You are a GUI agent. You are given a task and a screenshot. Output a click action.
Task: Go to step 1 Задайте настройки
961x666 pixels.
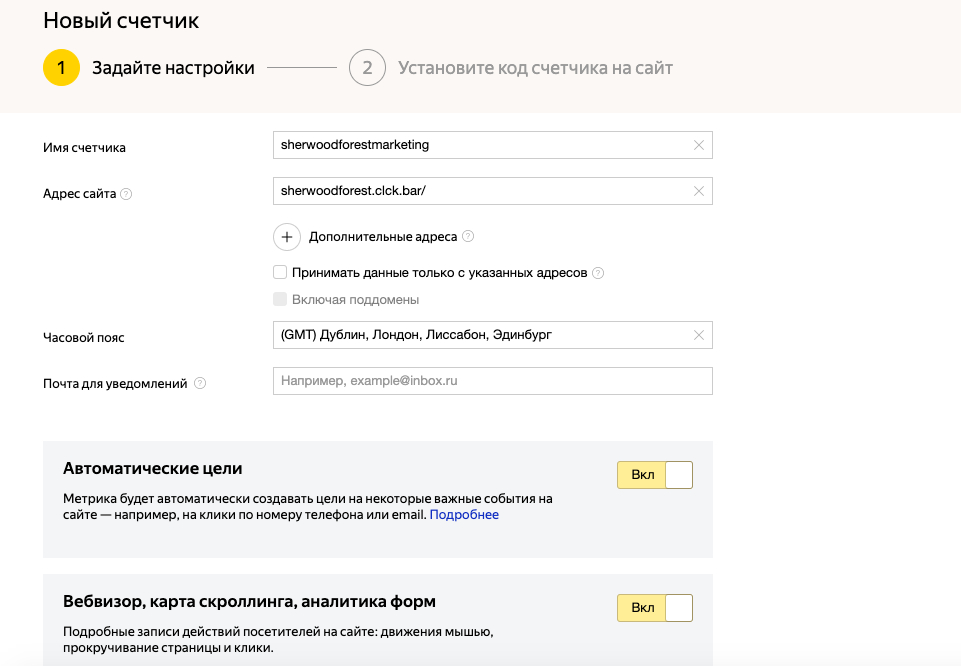click(x=61, y=68)
